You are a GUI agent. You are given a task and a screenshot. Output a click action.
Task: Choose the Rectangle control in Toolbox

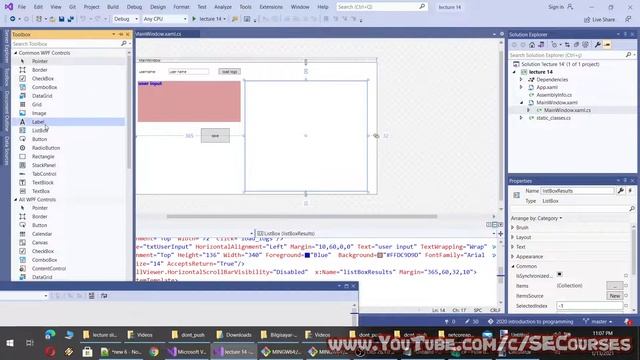[x=43, y=156]
